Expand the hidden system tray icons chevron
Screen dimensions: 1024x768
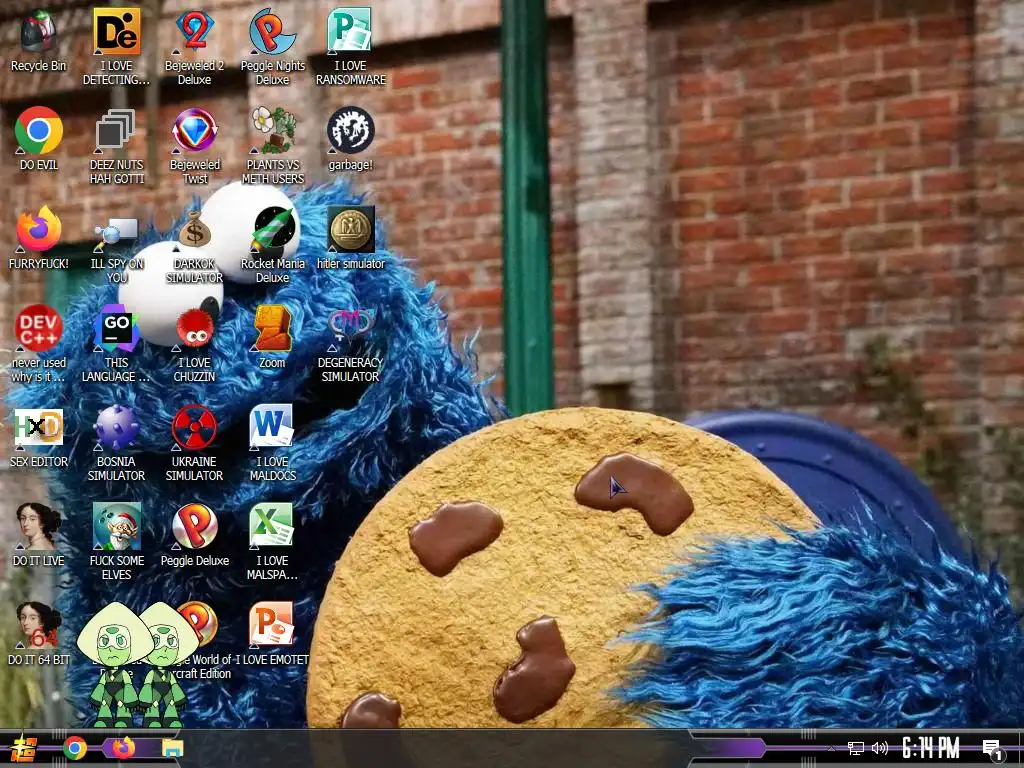point(831,748)
